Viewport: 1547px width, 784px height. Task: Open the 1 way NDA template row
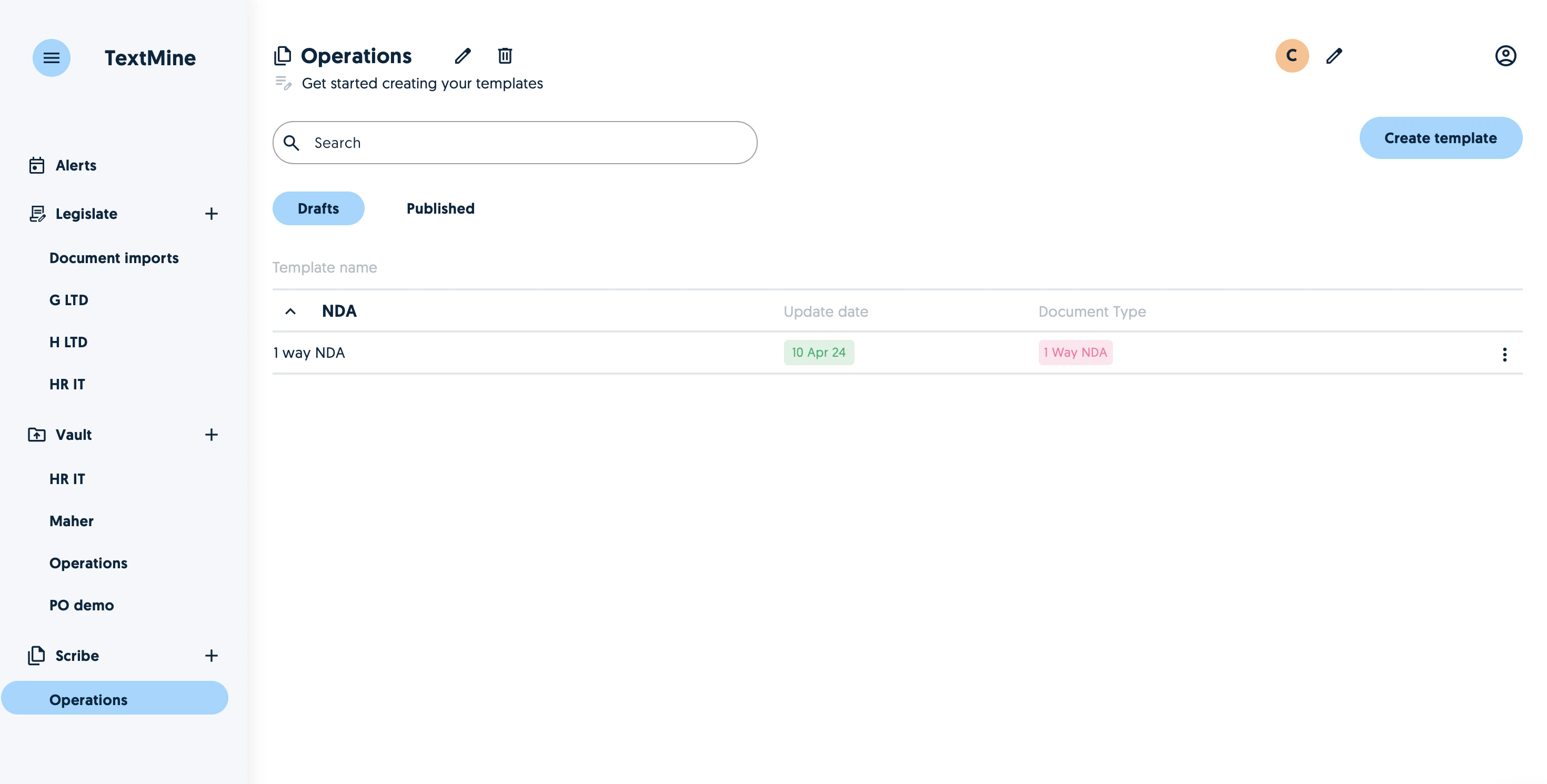pyautogui.click(x=897, y=353)
